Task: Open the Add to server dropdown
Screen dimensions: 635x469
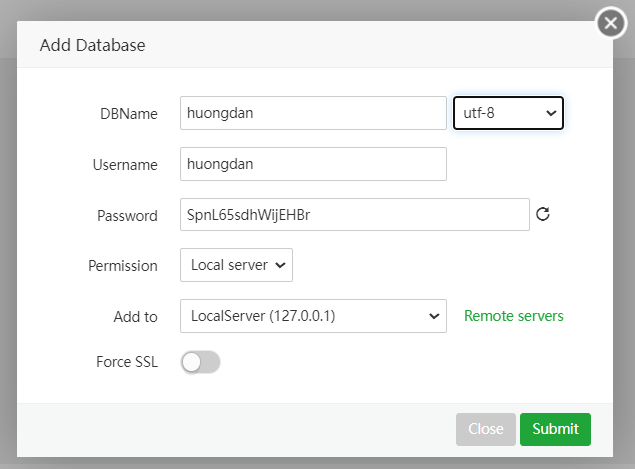Action: point(312,316)
